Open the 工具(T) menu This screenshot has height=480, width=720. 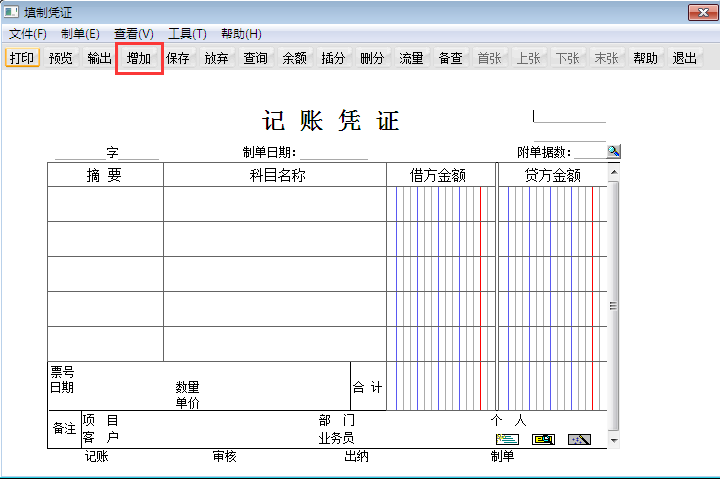[187, 34]
